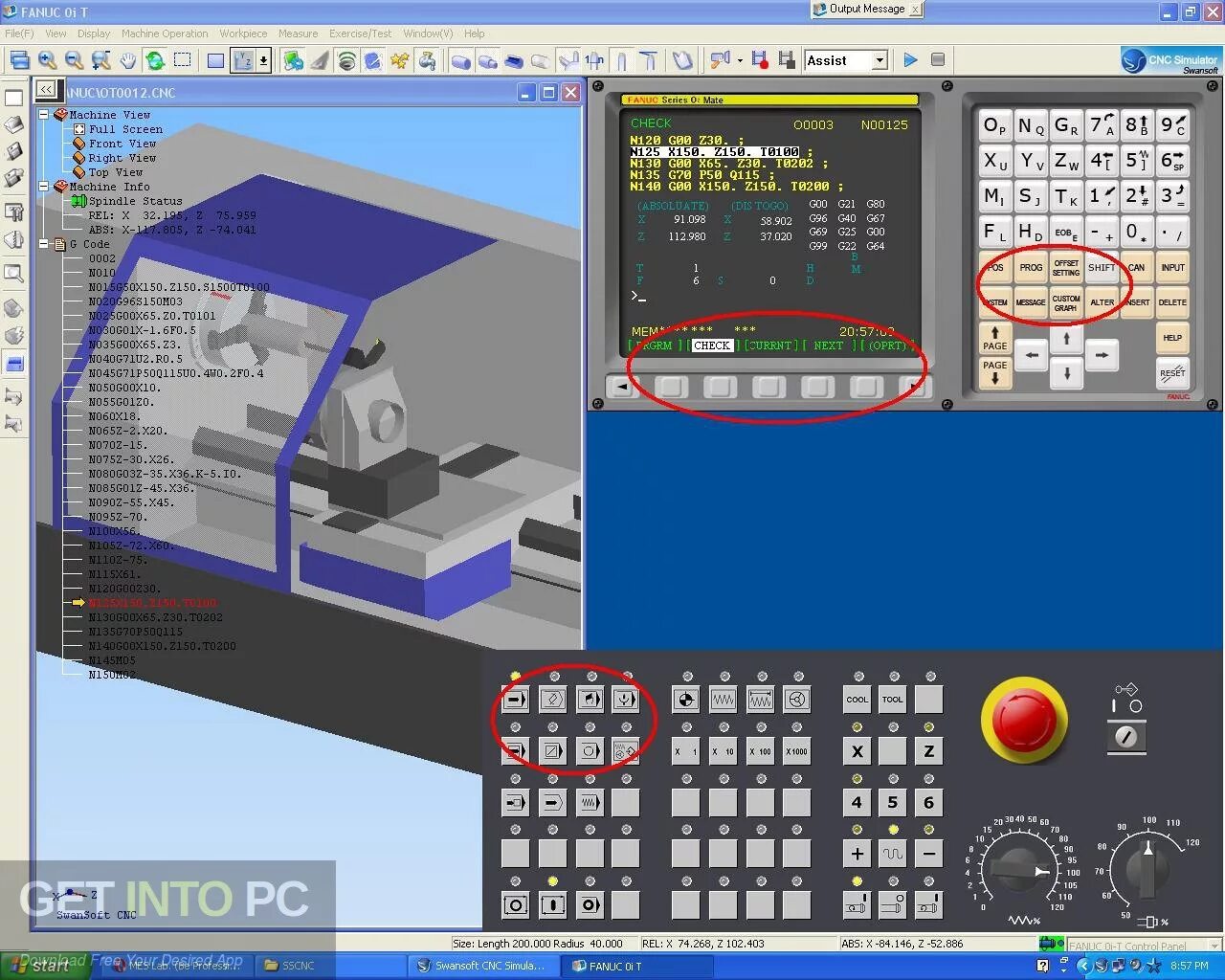Click the cursor right arrow key
1225x980 pixels.
coord(1102,355)
